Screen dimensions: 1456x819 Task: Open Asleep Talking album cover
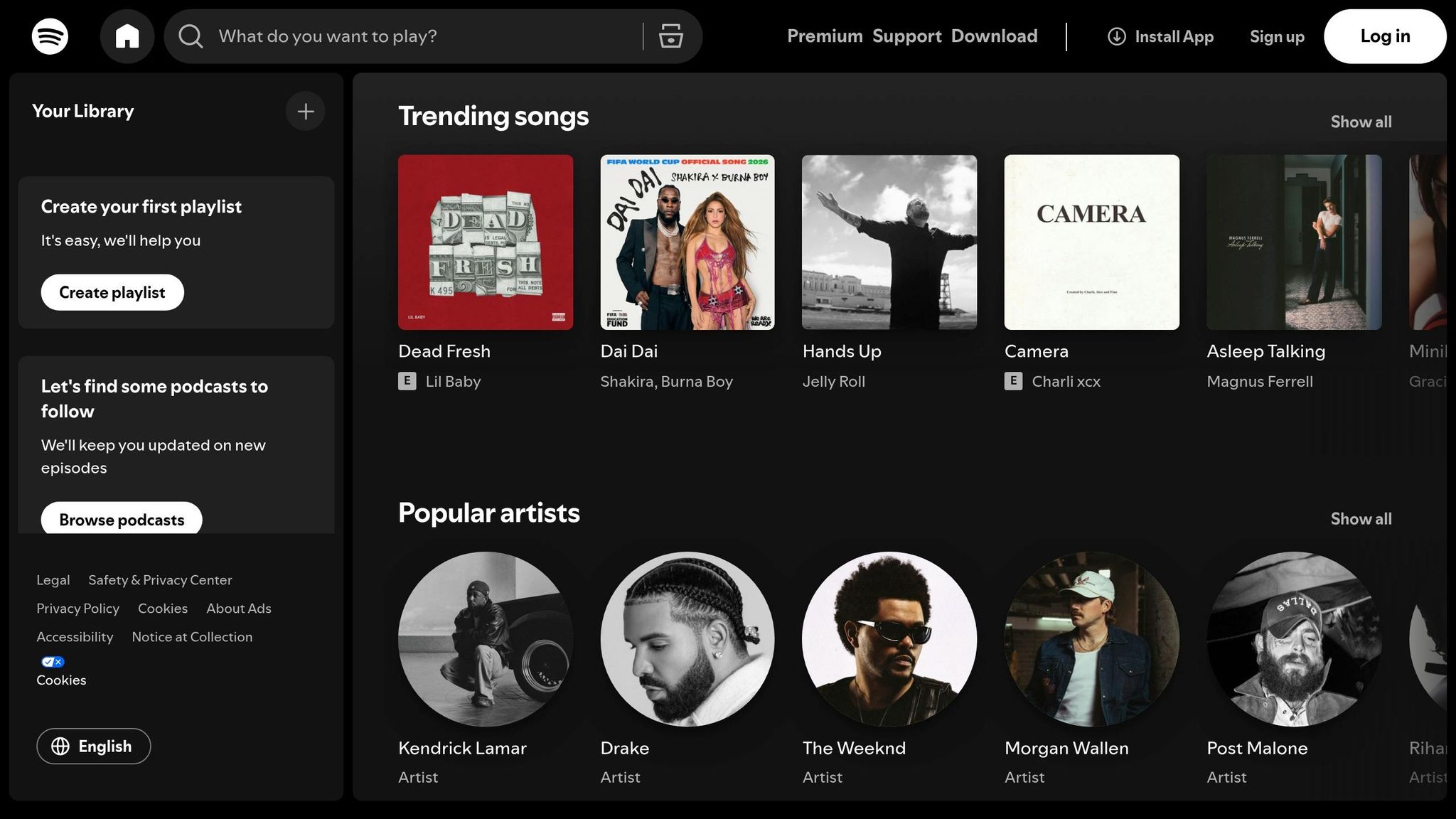[x=1294, y=242]
